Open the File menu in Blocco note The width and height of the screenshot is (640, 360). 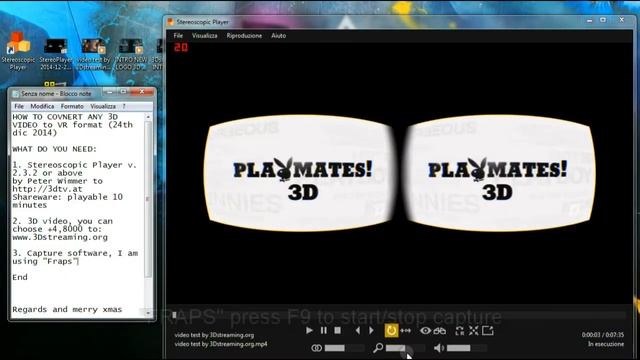click(x=19, y=106)
